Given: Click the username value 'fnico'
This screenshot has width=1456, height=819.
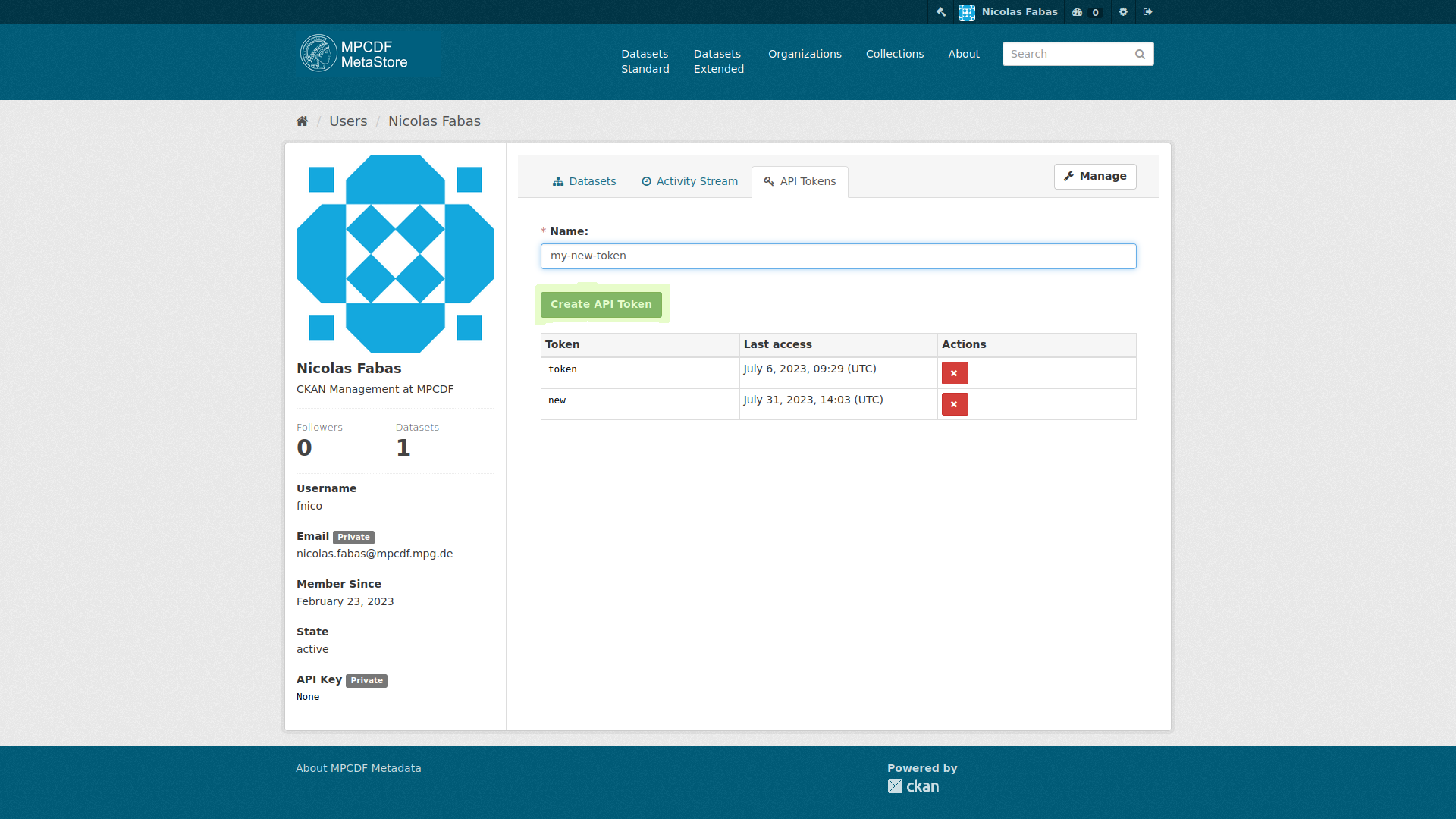Looking at the screenshot, I should [x=309, y=506].
